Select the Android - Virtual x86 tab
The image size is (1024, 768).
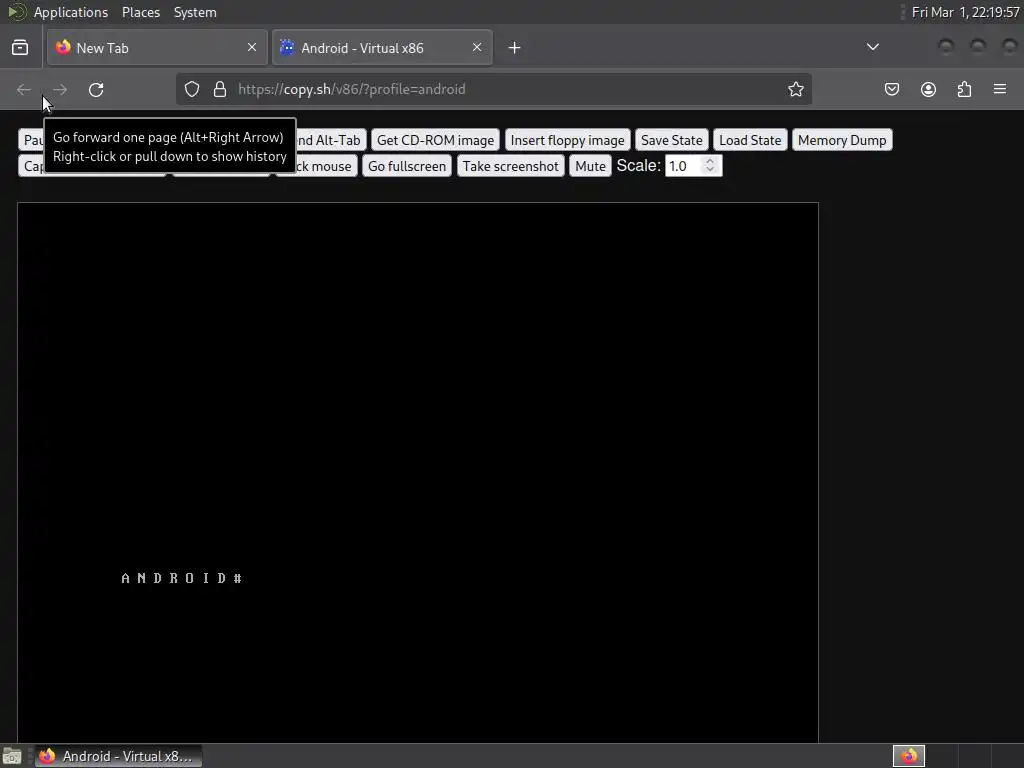point(382,48)
